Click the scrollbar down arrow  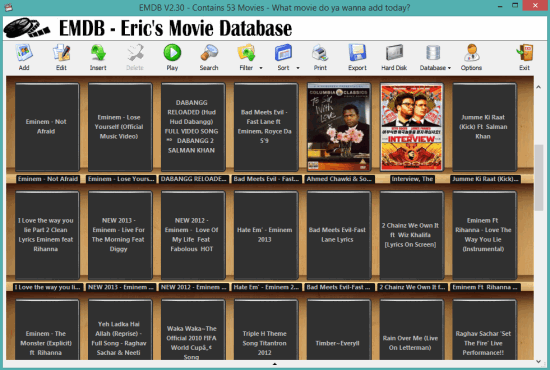(x=539, y=361)
